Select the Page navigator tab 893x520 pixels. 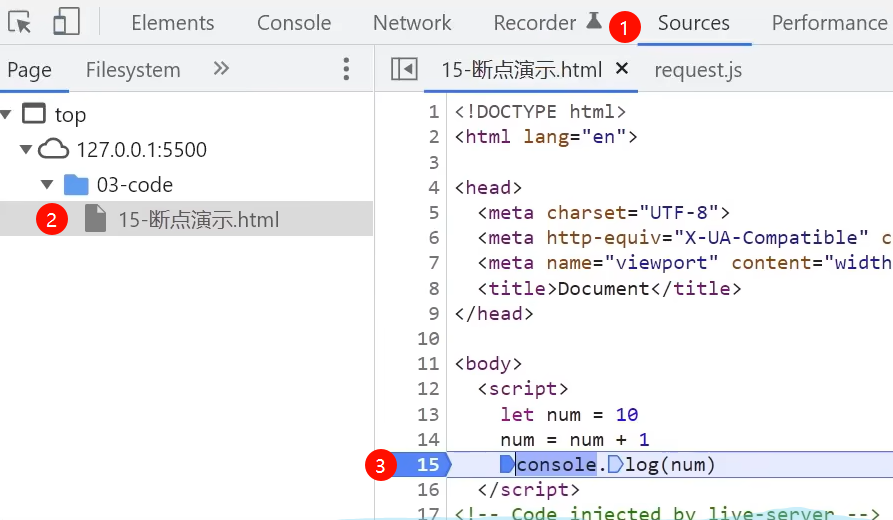[30, 70]
